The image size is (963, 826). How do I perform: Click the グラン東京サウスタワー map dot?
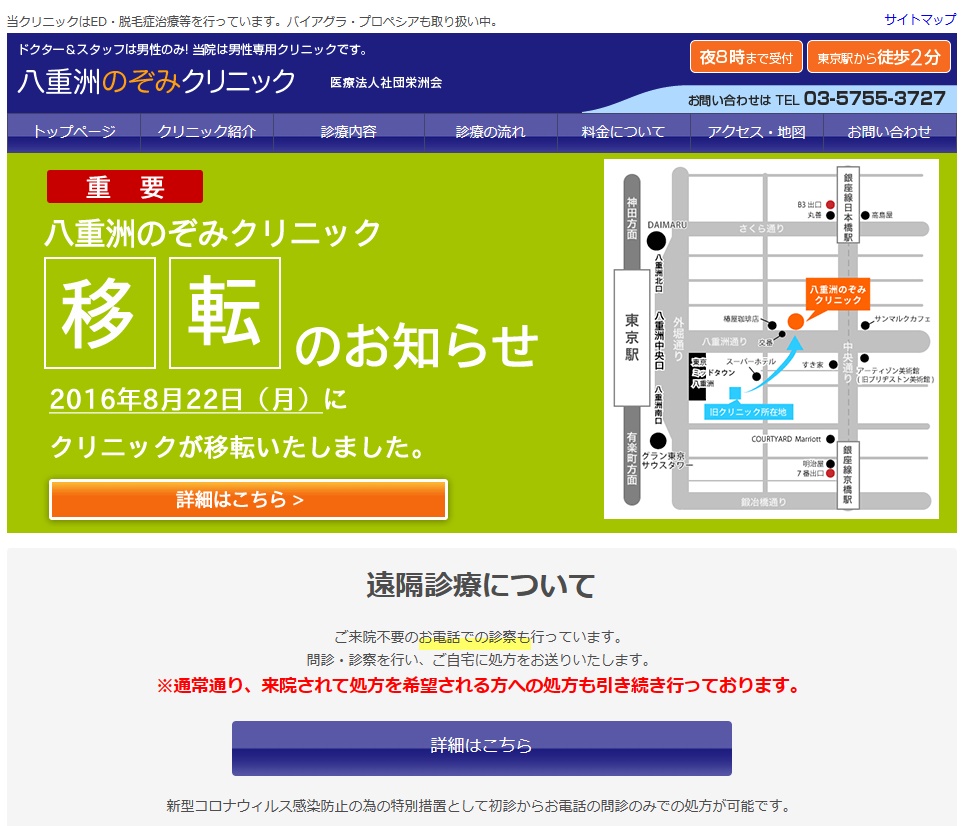click(657, 440)
